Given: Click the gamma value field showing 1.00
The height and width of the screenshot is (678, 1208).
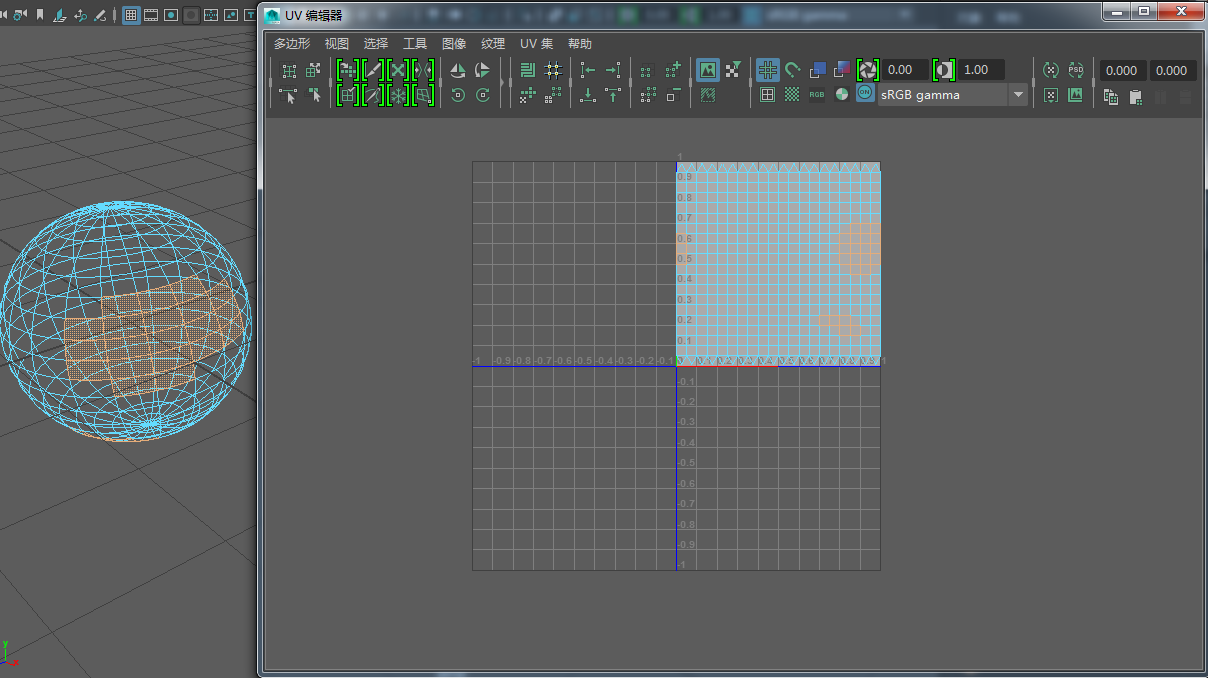Looking at the screenshot, I should coord(978,70).
